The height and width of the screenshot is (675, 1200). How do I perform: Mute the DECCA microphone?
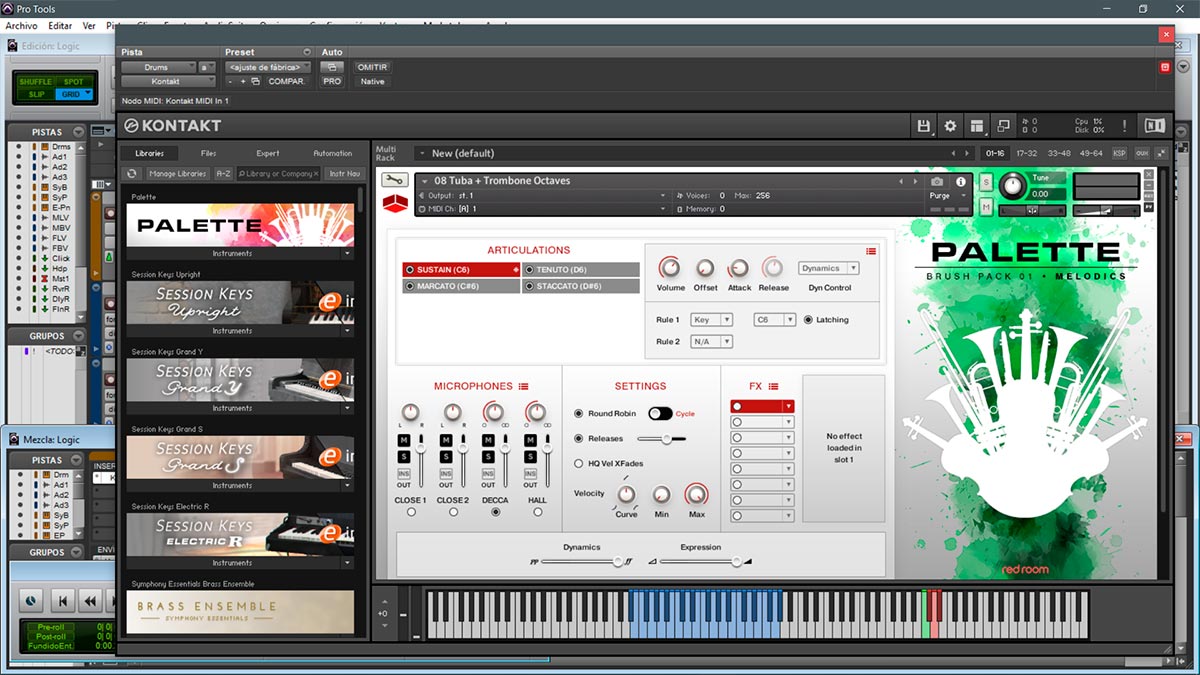click(x=489, y=441)
